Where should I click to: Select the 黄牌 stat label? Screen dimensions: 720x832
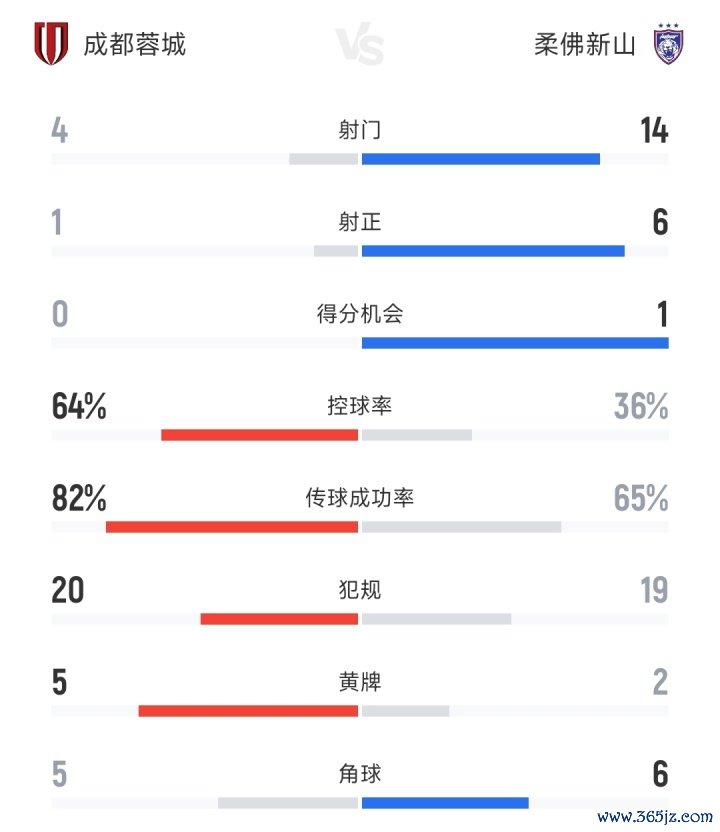coord(359,682)
